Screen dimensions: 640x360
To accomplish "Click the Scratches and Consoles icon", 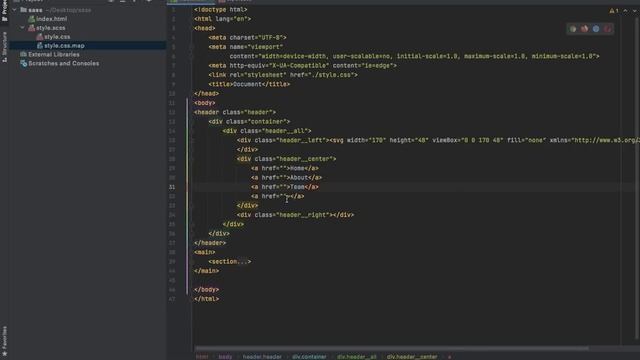I will [x=23, y=63].
